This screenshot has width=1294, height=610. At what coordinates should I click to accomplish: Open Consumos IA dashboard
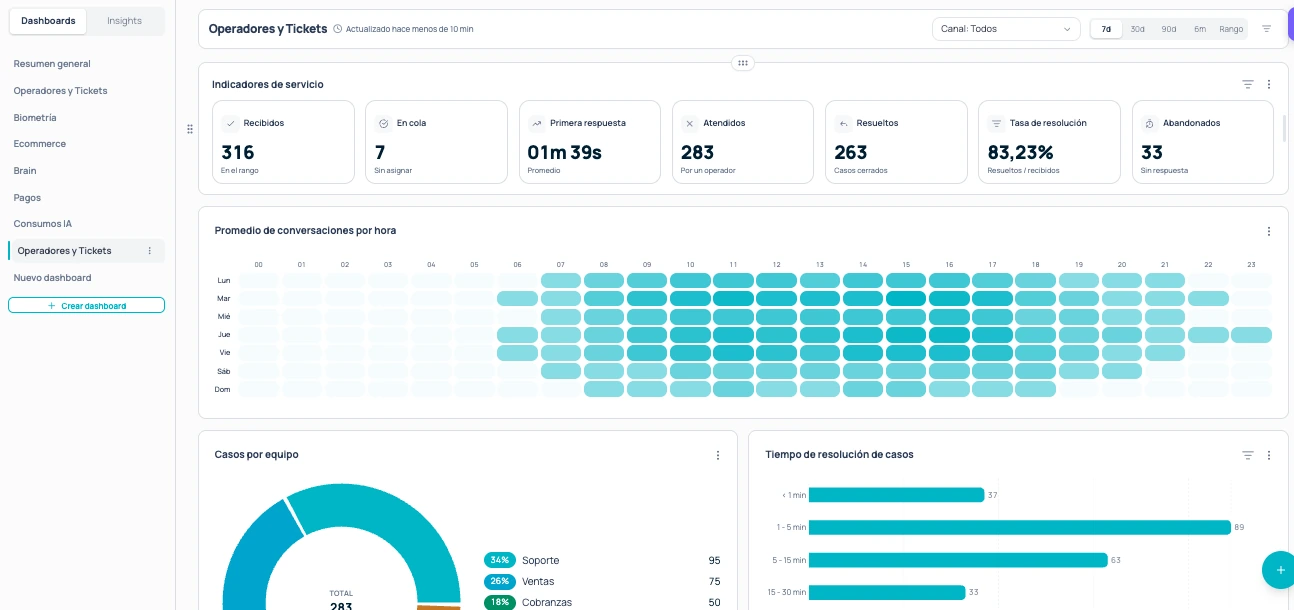pos(43,224)
